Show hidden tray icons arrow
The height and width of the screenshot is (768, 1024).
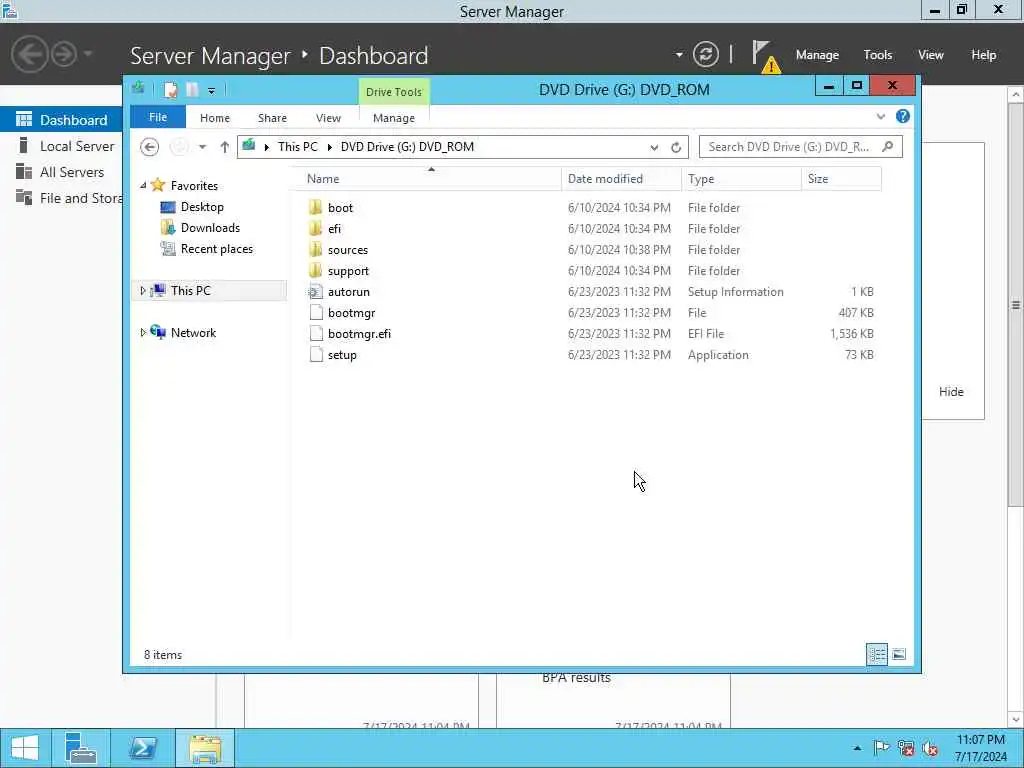pyautogui.click(x=857, y=748)
